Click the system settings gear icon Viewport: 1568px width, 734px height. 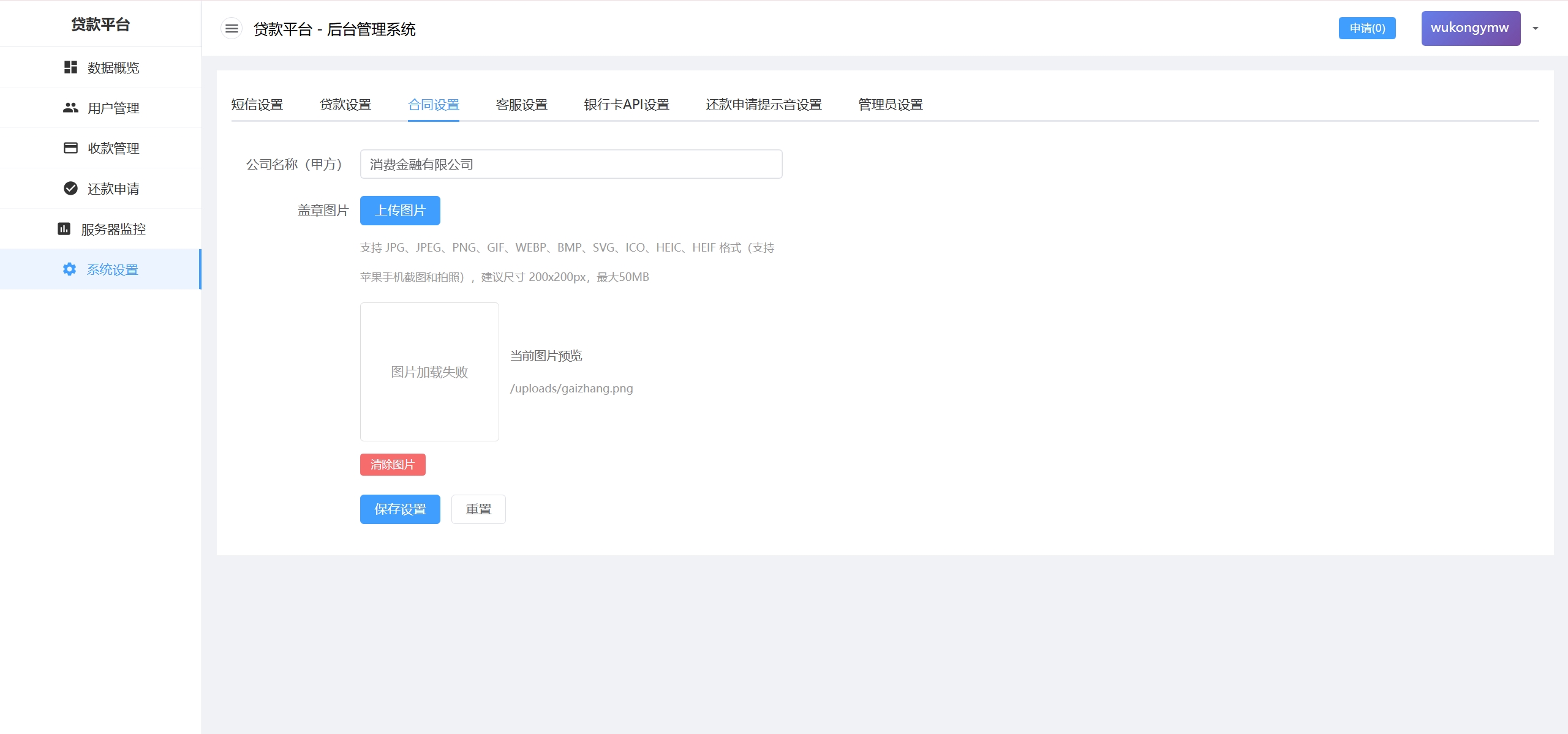coord(69,269)
